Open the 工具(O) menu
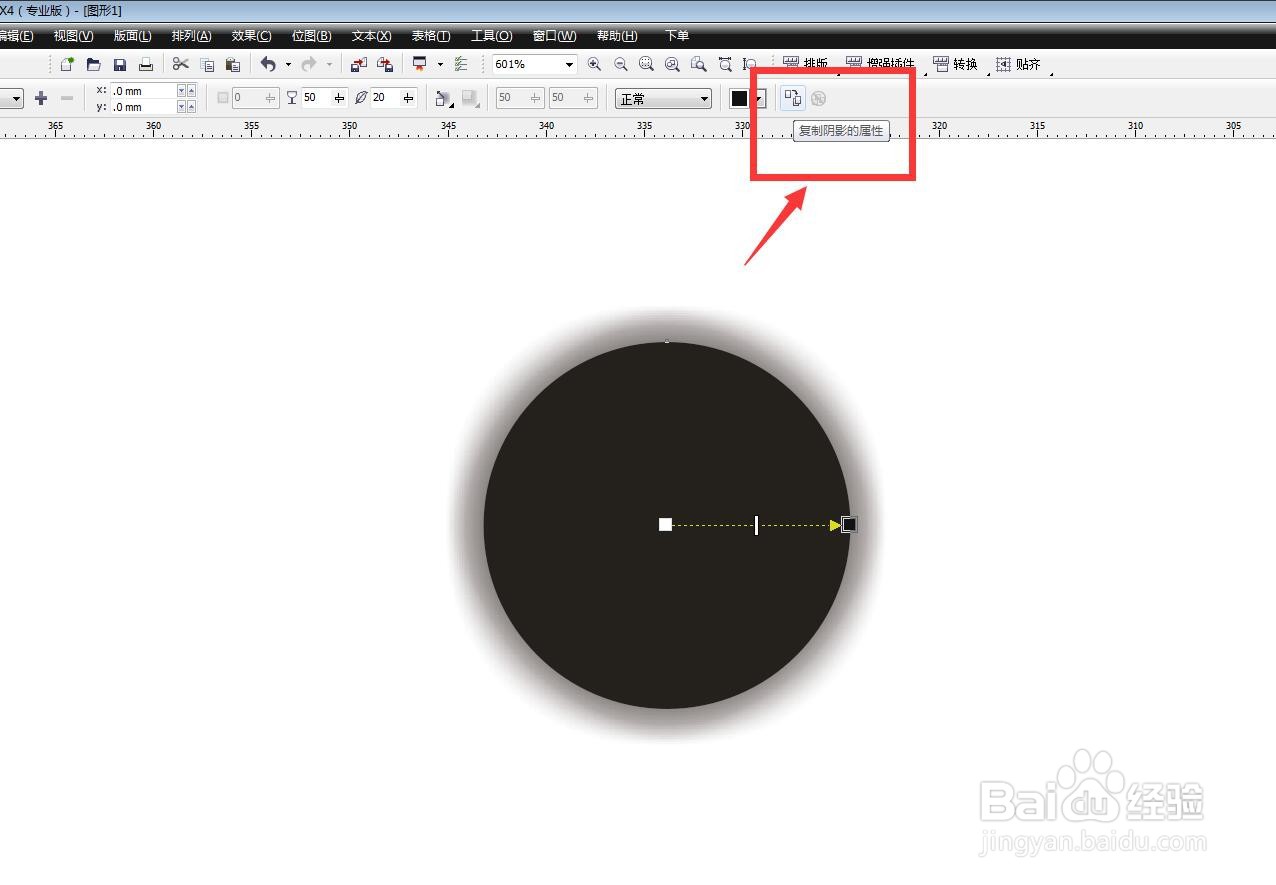The height and width of the screenshot is (885, 1276). [x=491, y=36]
